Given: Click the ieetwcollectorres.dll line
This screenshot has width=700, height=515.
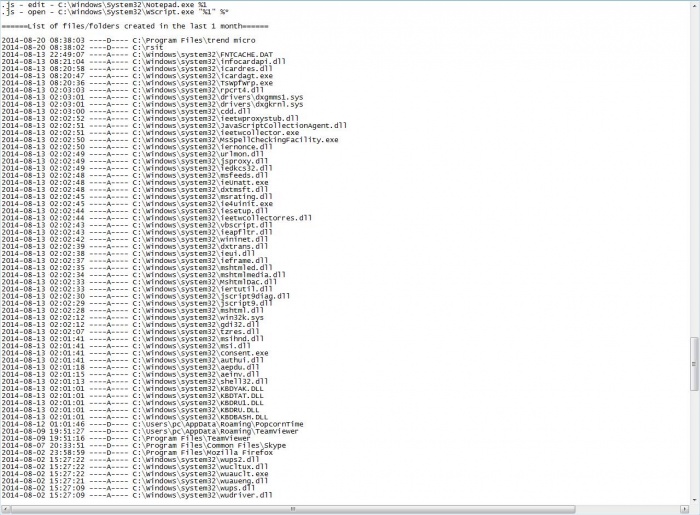Looking at the screenshot, I should click(157, 218).
